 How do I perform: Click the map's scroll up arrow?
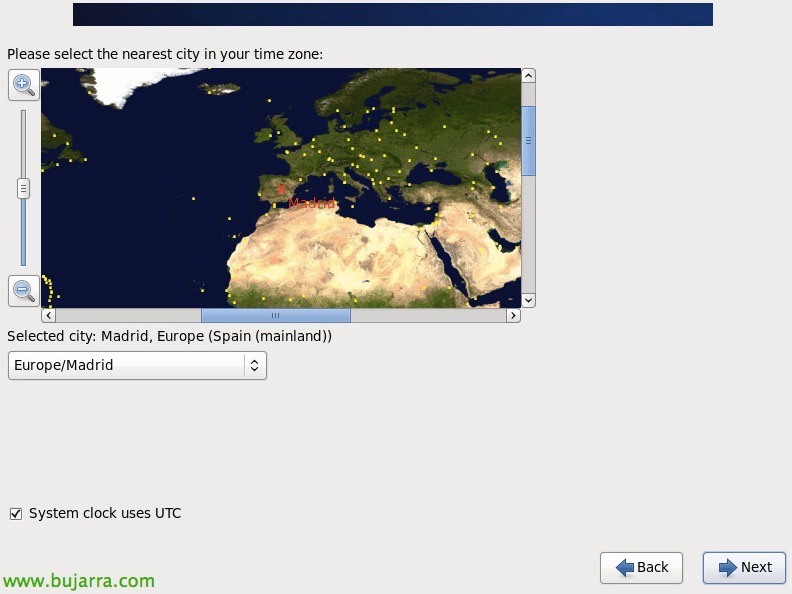point(528,75)
